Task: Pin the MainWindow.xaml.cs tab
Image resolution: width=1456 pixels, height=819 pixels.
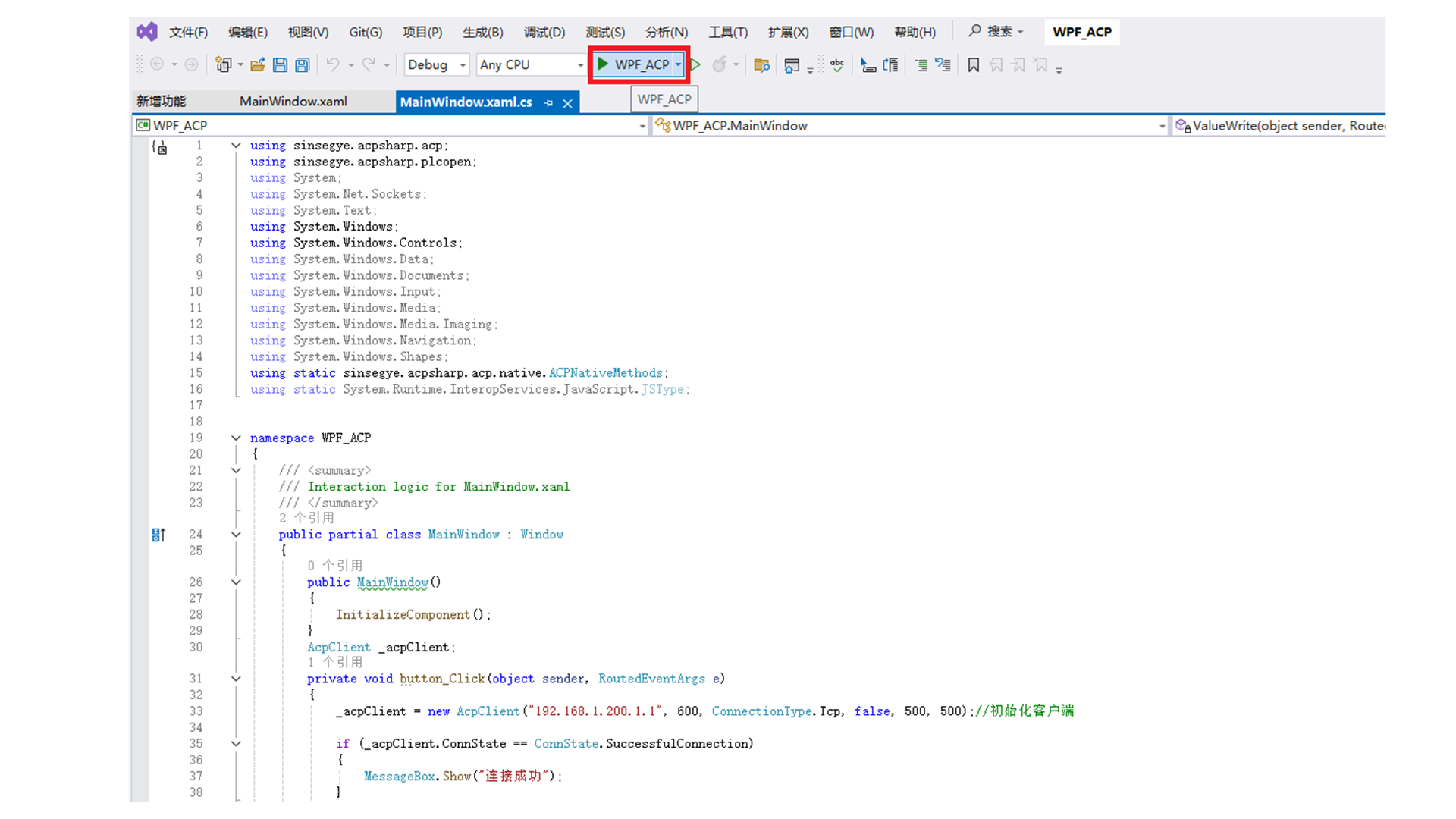Action: click(548, 103)
